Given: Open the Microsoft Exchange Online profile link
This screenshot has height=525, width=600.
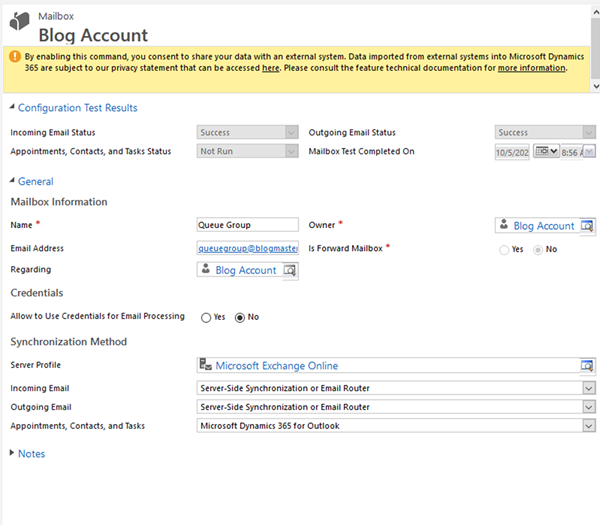Looking at the screenshot, I should tap(277, 366).
